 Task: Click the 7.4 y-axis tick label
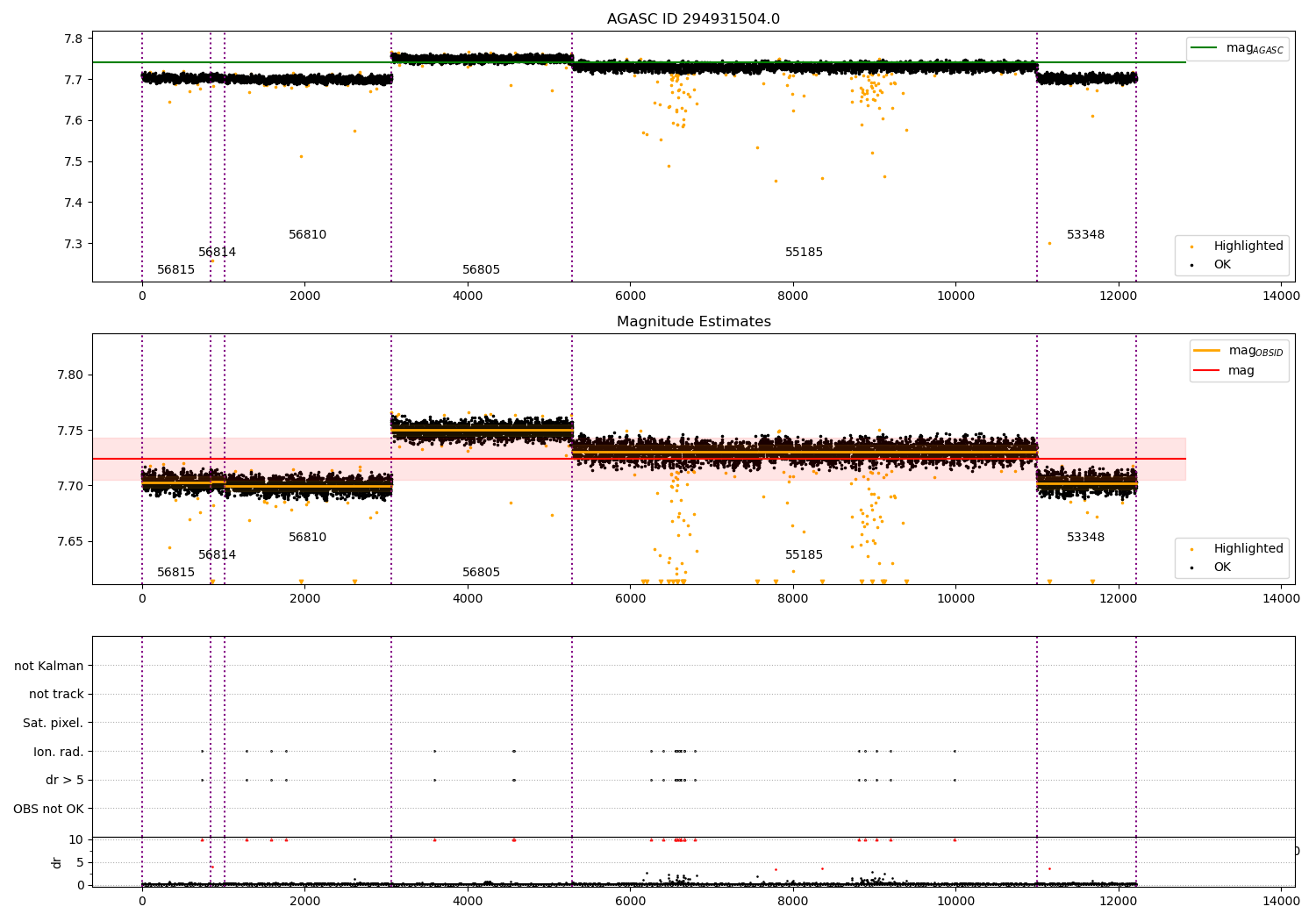73,203
